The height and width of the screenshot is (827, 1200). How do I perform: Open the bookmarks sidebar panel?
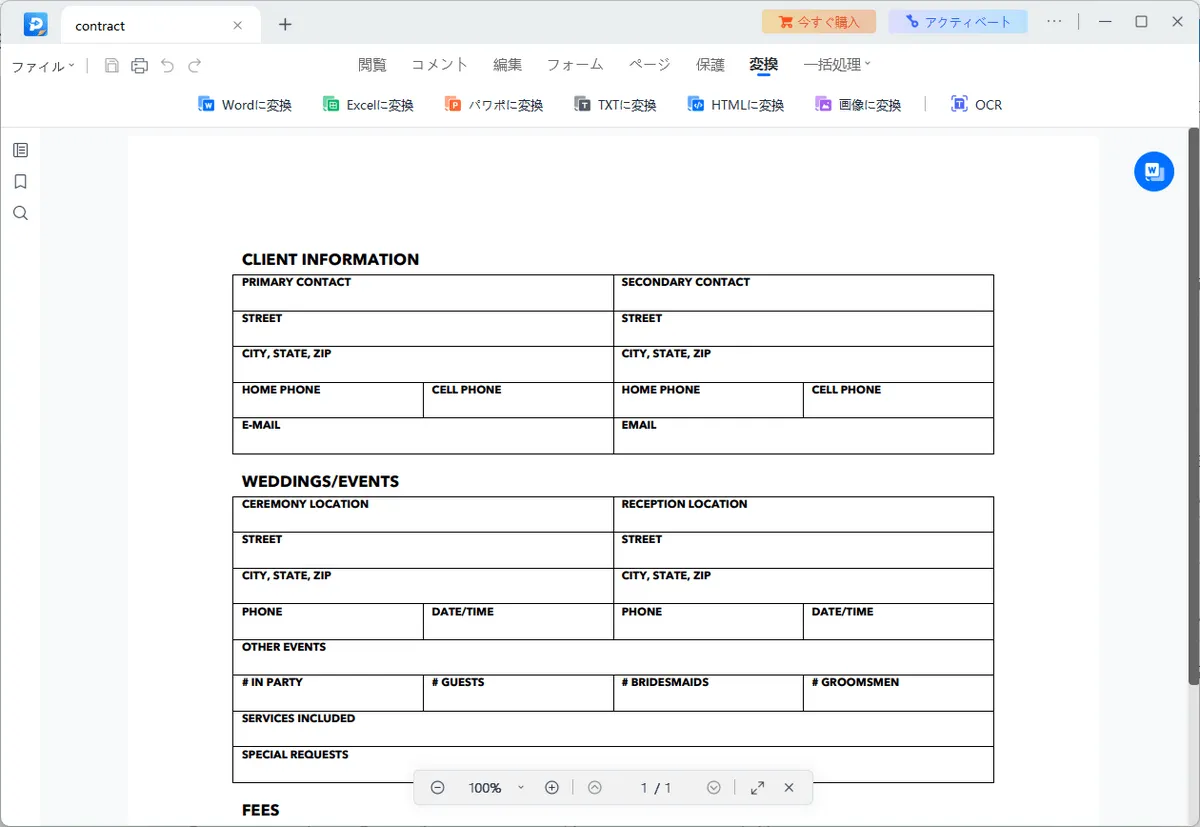20,182
